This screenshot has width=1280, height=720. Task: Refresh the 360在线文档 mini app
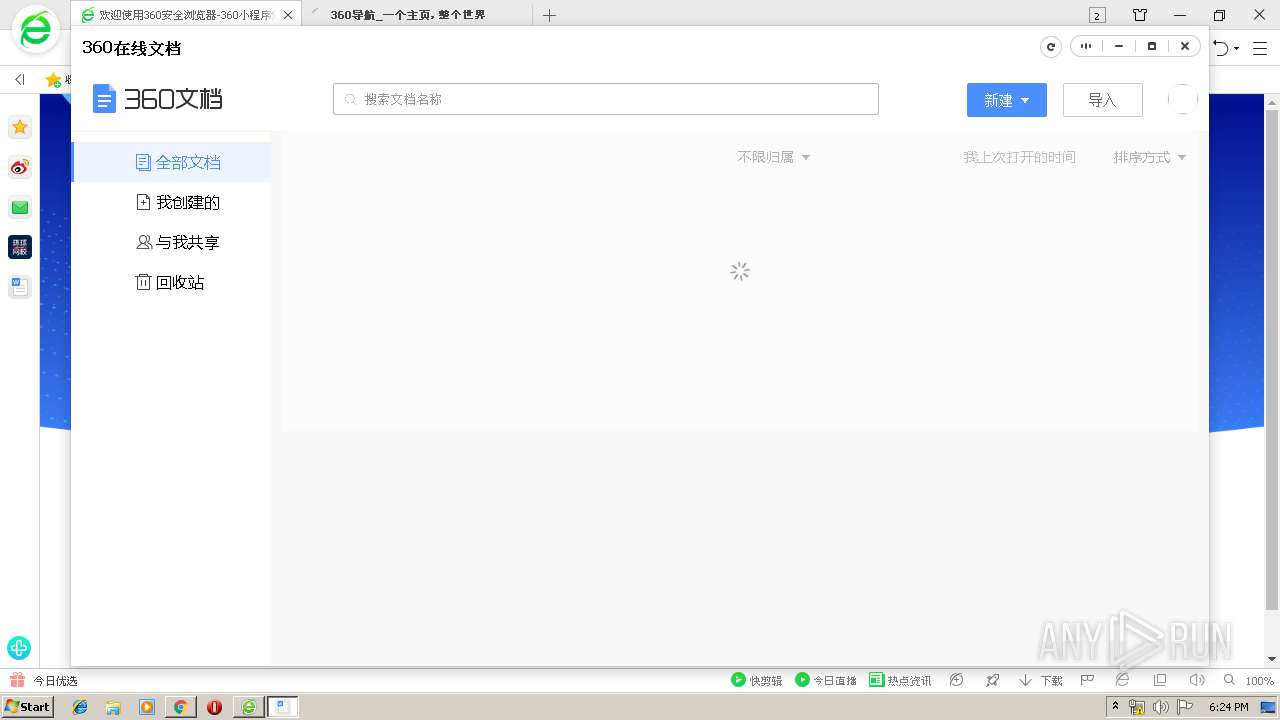(x=1051, y=47)
